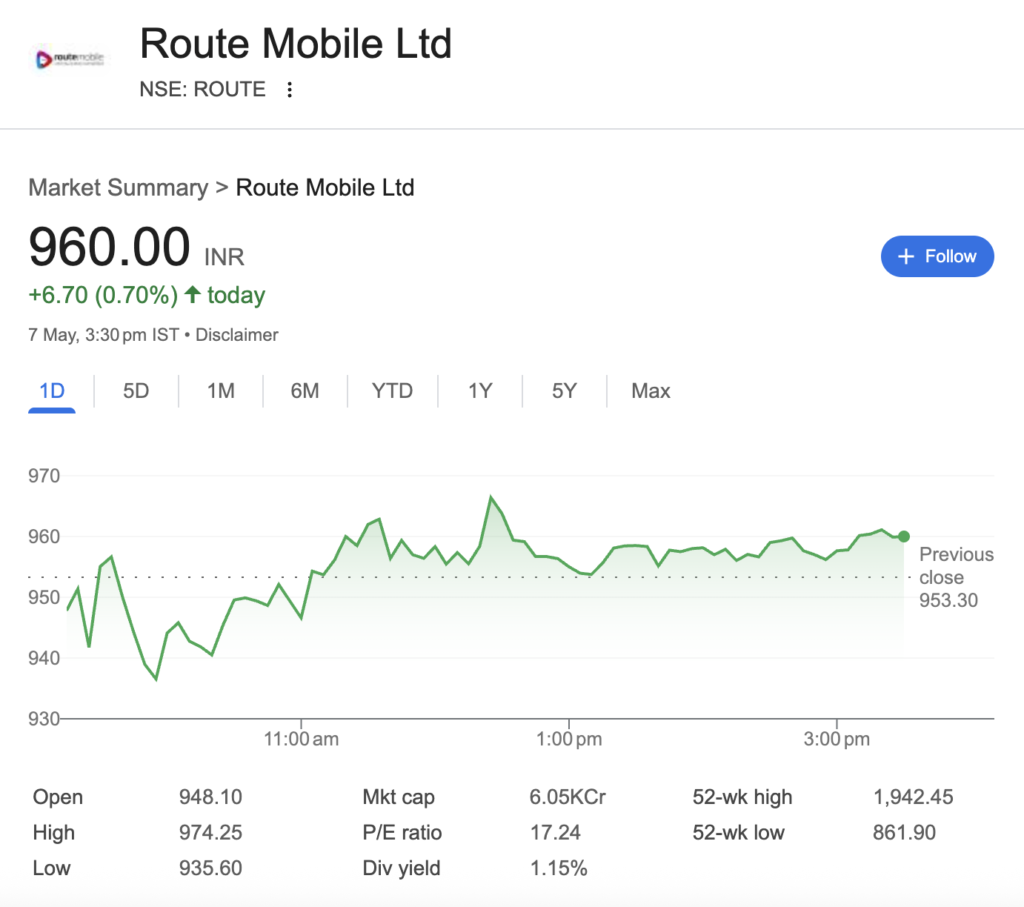Click the 52-wk low label
Screen dimensions: 1024x907
pos(739,833)
